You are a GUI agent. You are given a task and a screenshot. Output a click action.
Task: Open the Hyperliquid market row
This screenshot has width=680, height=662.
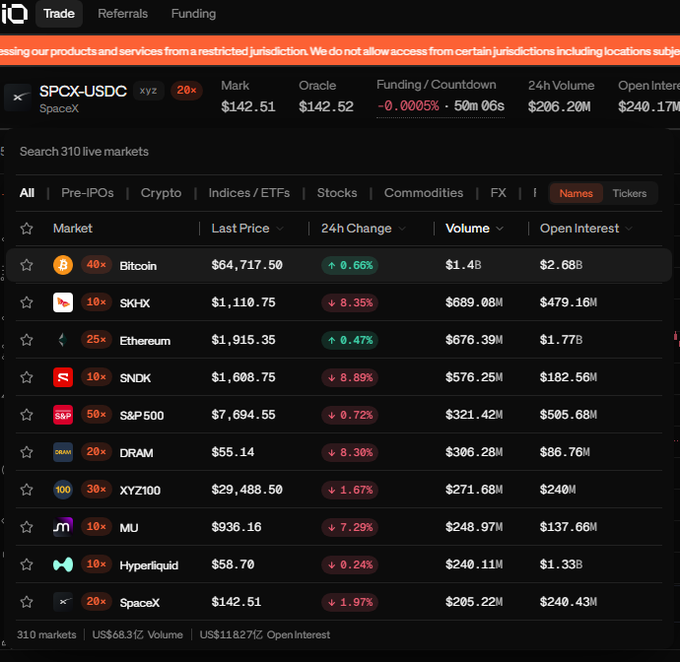click(339, 564)
